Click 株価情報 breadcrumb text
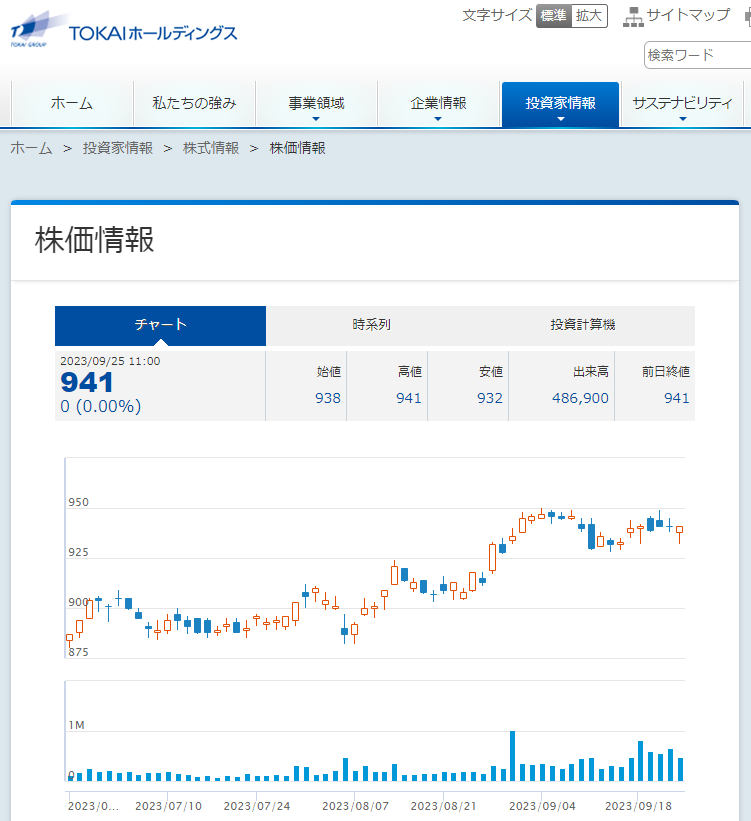Viewport: 751px width, 821px height. pos(297,148)
